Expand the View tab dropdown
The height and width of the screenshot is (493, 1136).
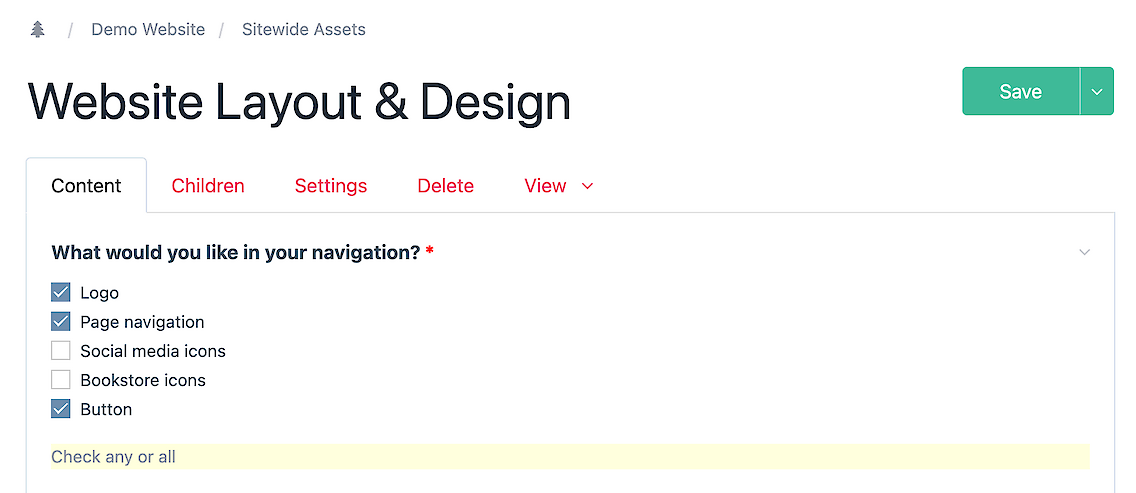(559, 186)
